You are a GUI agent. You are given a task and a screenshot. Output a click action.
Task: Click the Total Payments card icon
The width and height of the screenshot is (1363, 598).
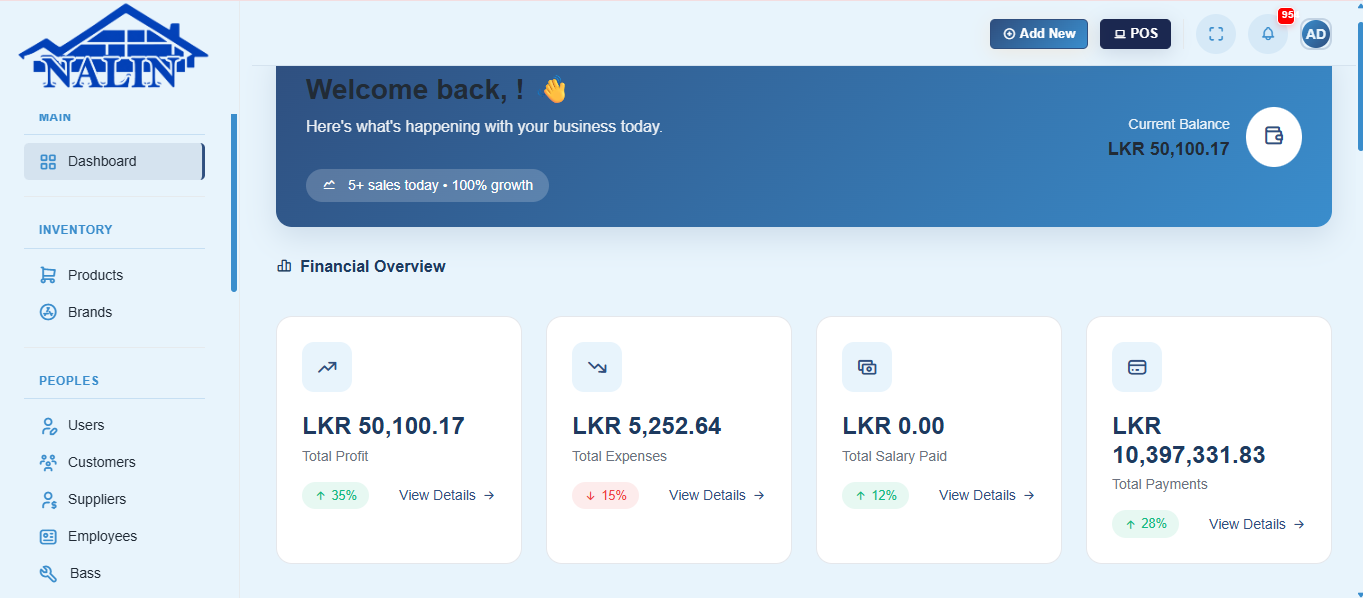pyautogui.click(x=1137, y=367)
